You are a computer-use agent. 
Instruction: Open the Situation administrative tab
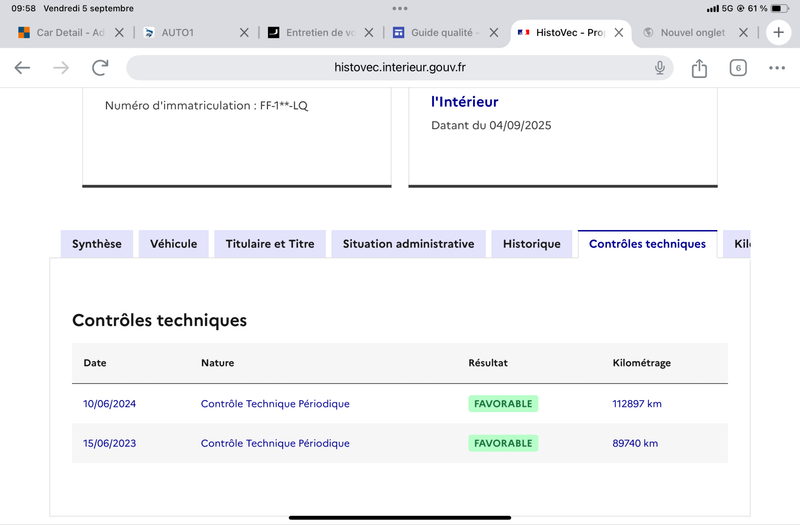coord(408,244)
